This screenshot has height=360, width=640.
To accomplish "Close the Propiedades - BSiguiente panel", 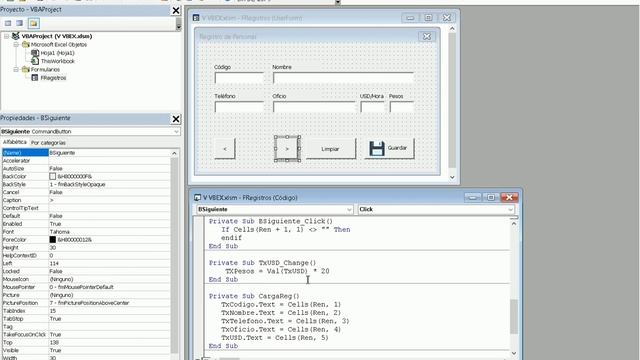I will tap(176, 119).
